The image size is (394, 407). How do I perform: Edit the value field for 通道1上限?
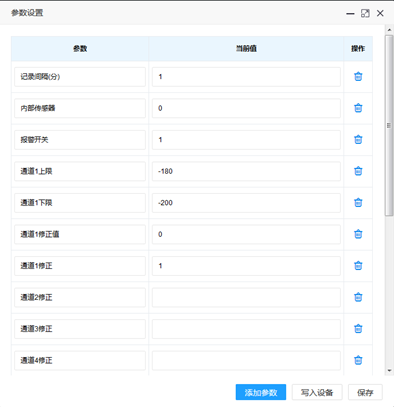click(246, 171)
